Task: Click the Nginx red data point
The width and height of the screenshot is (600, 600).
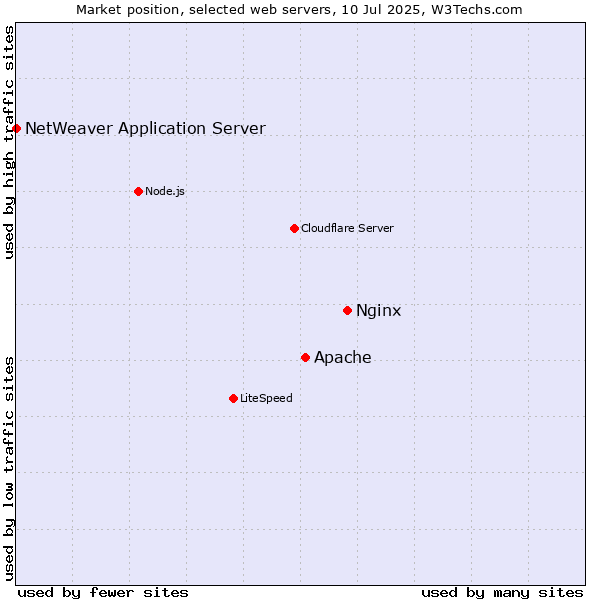Action: pyautogui.click(x=347, y=310)
